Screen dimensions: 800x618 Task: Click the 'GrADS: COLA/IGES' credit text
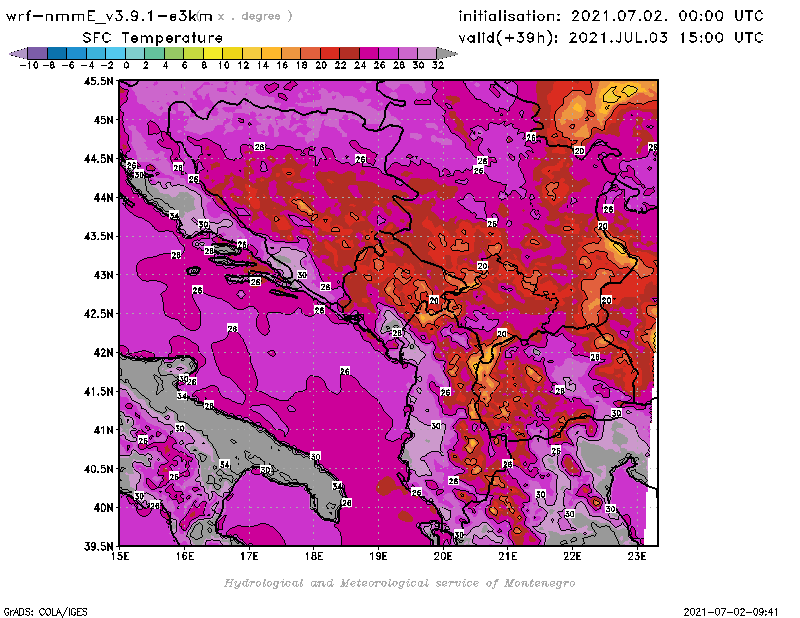pyautogui.click(x=46, y=612)
